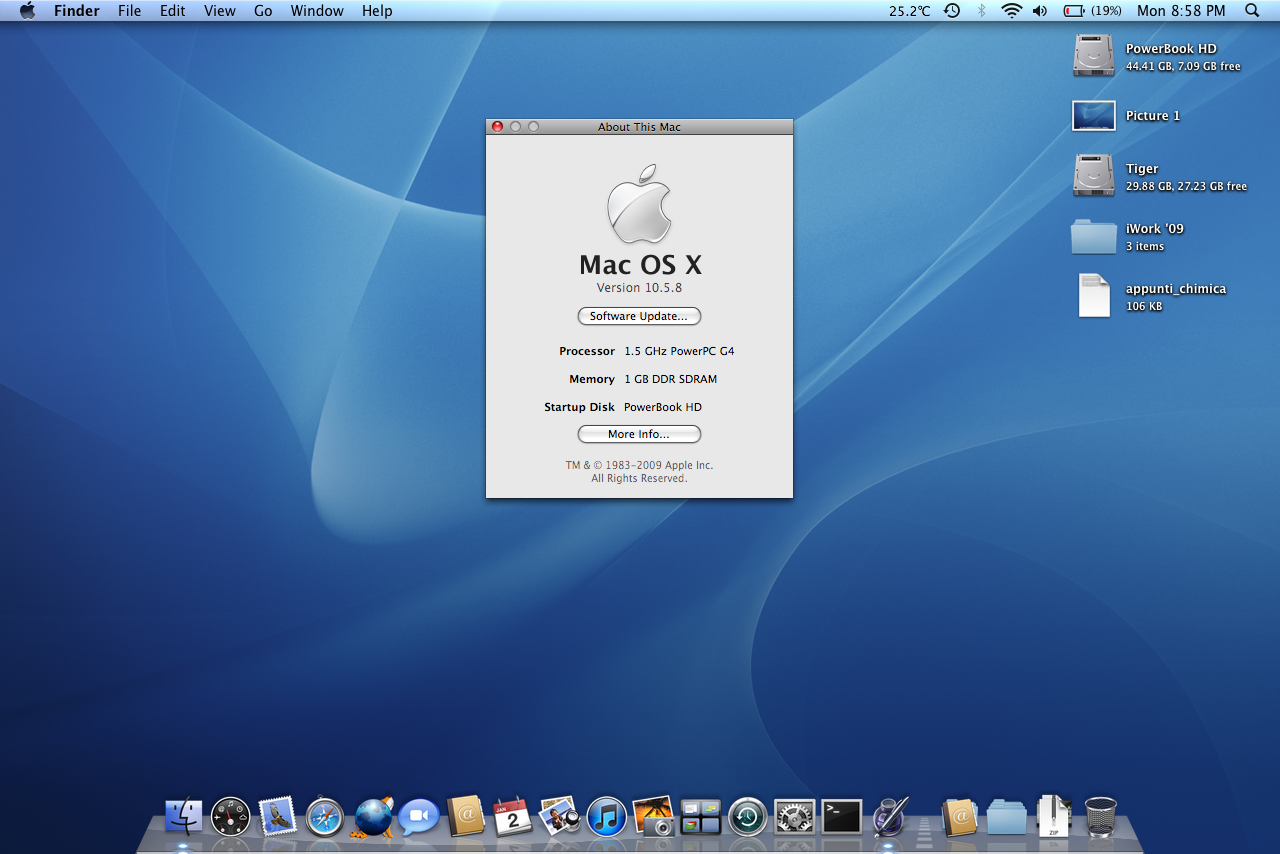Select the iWork '09 folder on desktop

click(x=1093, y=236)
